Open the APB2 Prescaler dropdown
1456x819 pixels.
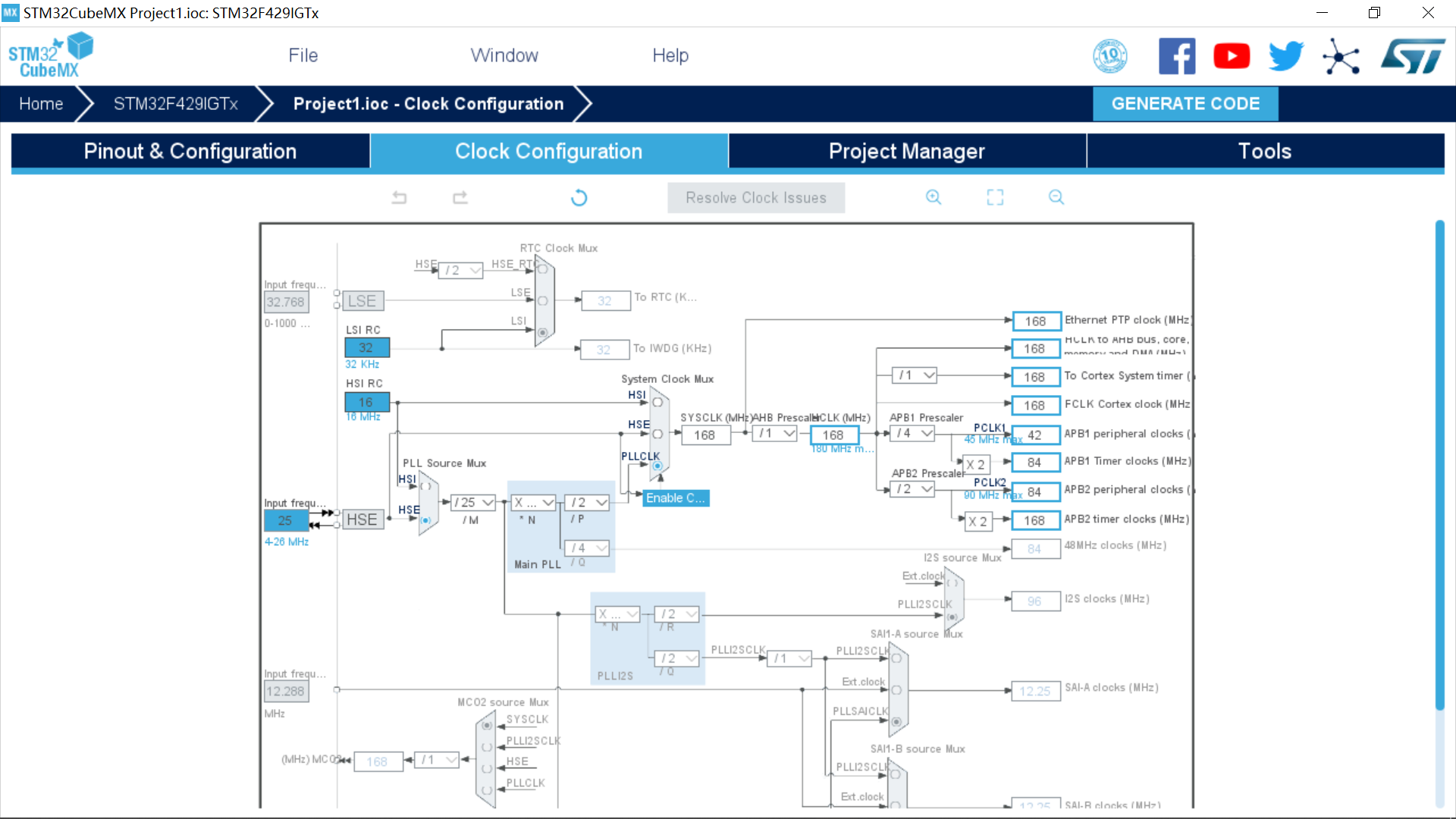click(x=913, y=489)
